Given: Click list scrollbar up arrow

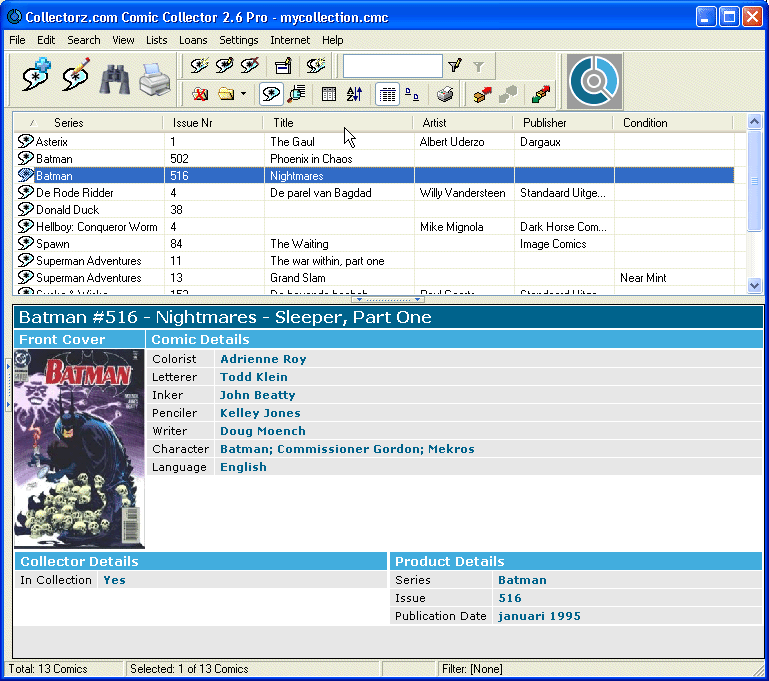Looking at the screenshot, I should (754, 121).
